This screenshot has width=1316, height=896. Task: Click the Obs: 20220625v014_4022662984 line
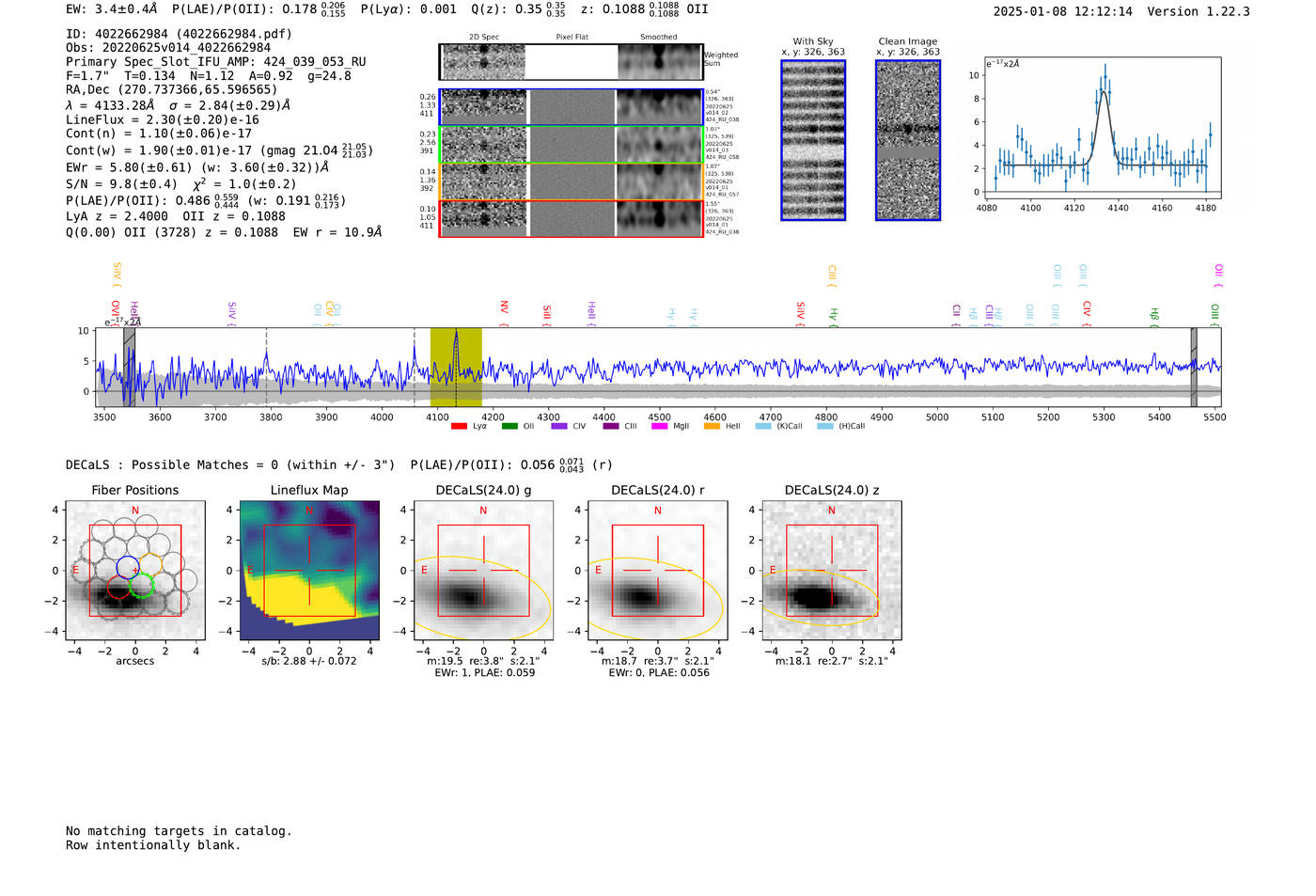pos(168,48)
